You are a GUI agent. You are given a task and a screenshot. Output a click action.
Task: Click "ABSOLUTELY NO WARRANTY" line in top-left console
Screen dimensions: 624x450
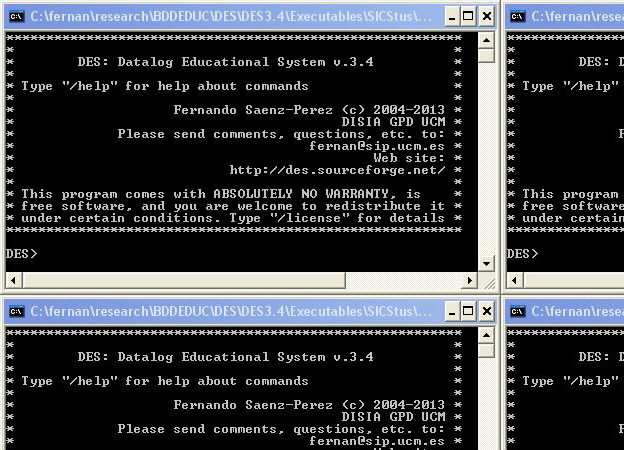tap(221, 194)
